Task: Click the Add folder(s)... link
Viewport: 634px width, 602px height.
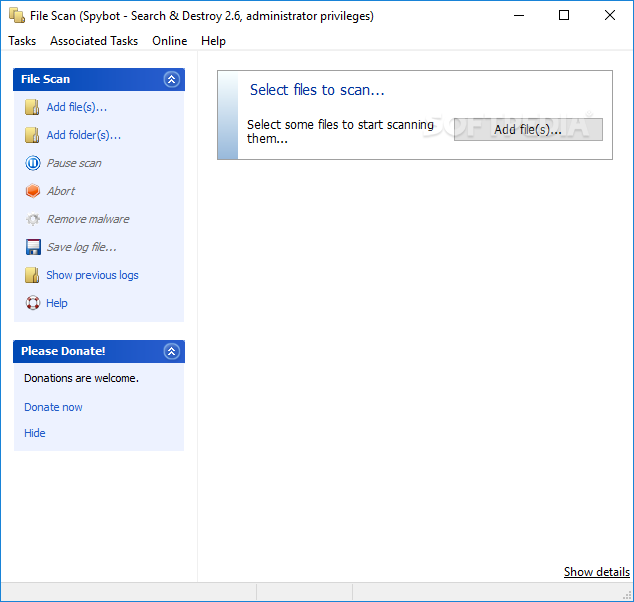Action: click(84, 135)
